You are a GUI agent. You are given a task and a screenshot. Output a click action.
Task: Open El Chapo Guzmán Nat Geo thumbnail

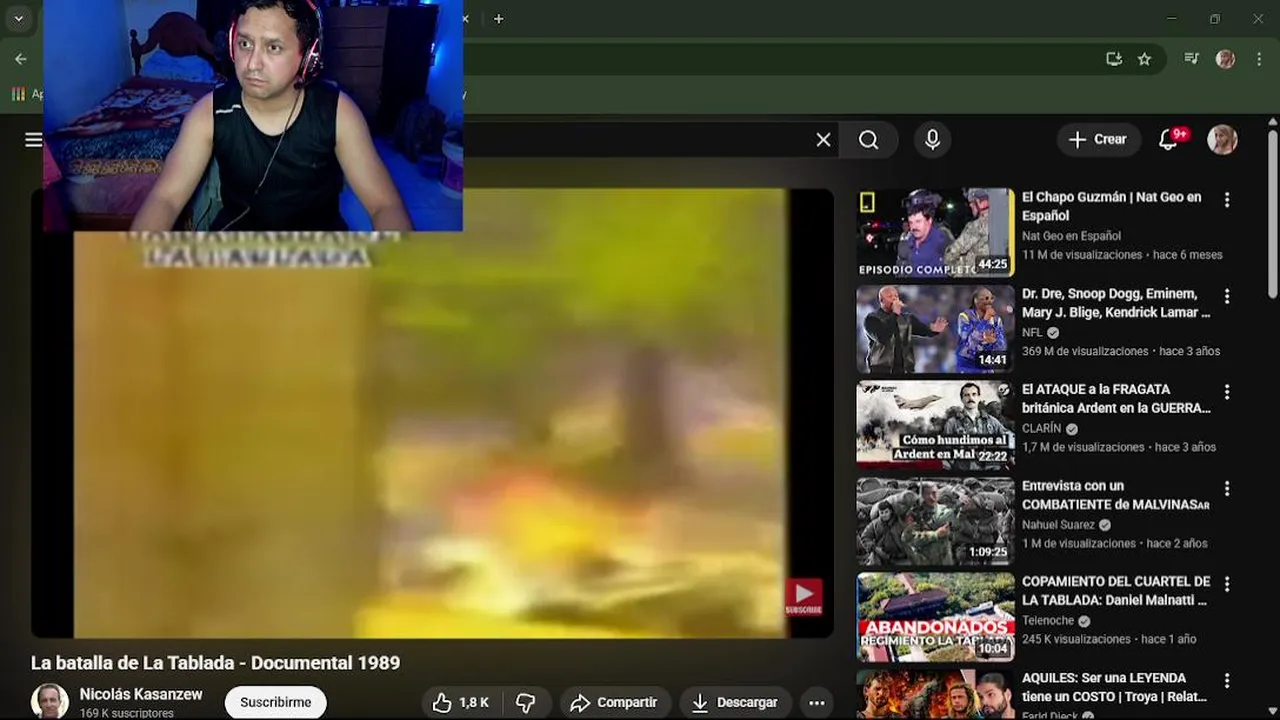tap(935, 233)
